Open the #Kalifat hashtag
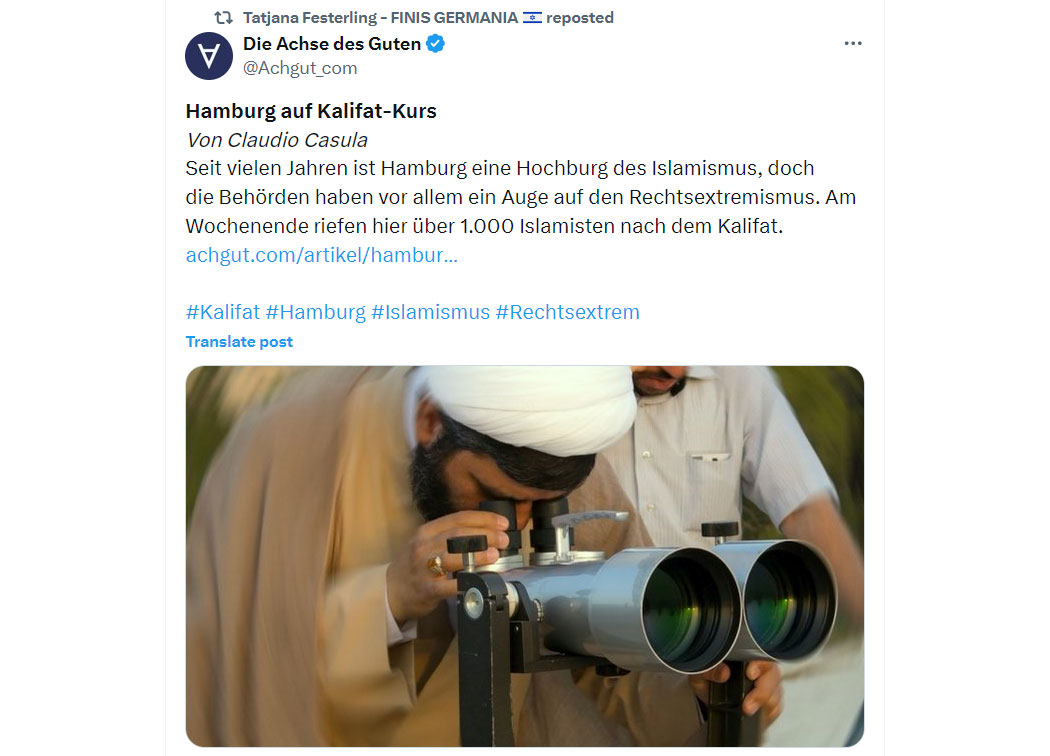 pyautogui.click(x=223, y=312)
